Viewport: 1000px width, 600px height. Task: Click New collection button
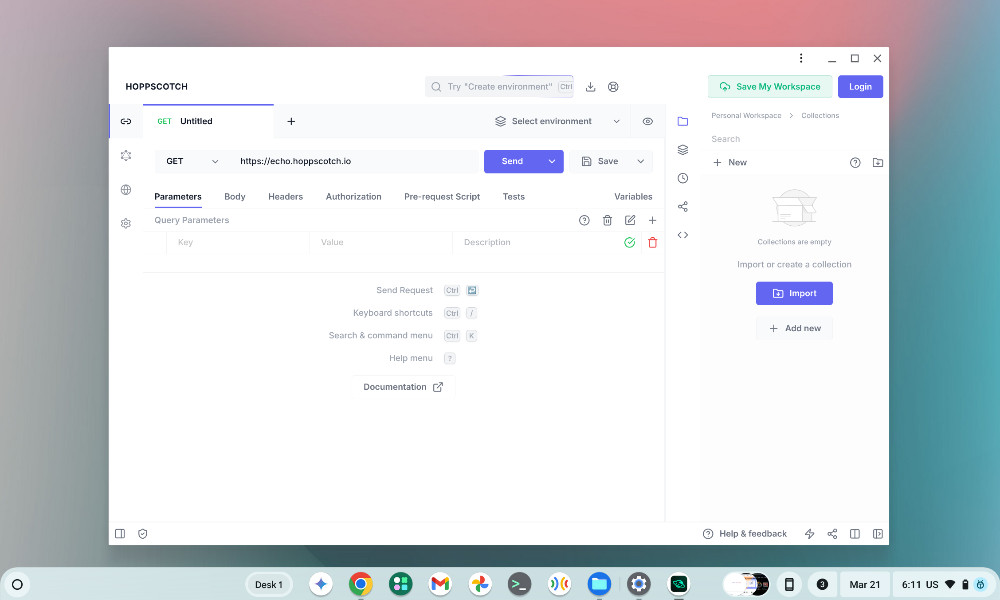730,163
